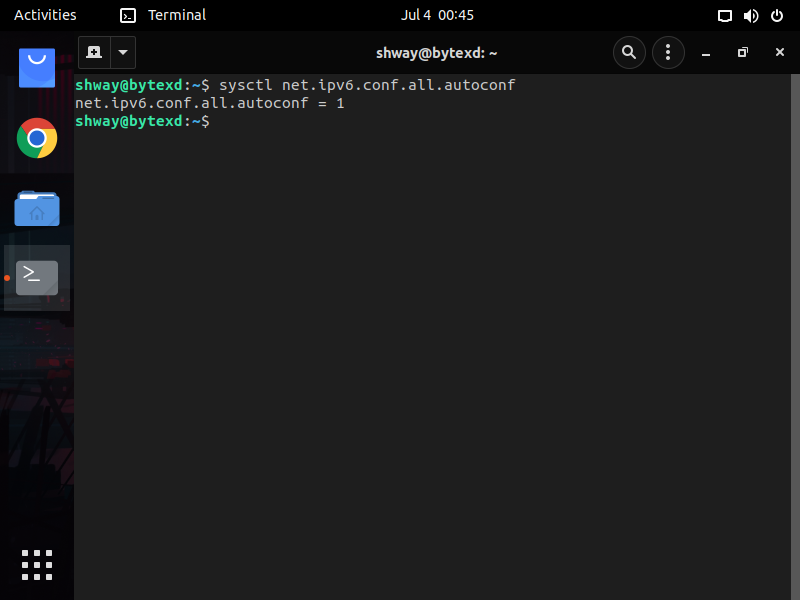Open Files home folder in dock
The width and height of the screenshot is (800, 600).
pyautogui.click(x=37, y=208)
